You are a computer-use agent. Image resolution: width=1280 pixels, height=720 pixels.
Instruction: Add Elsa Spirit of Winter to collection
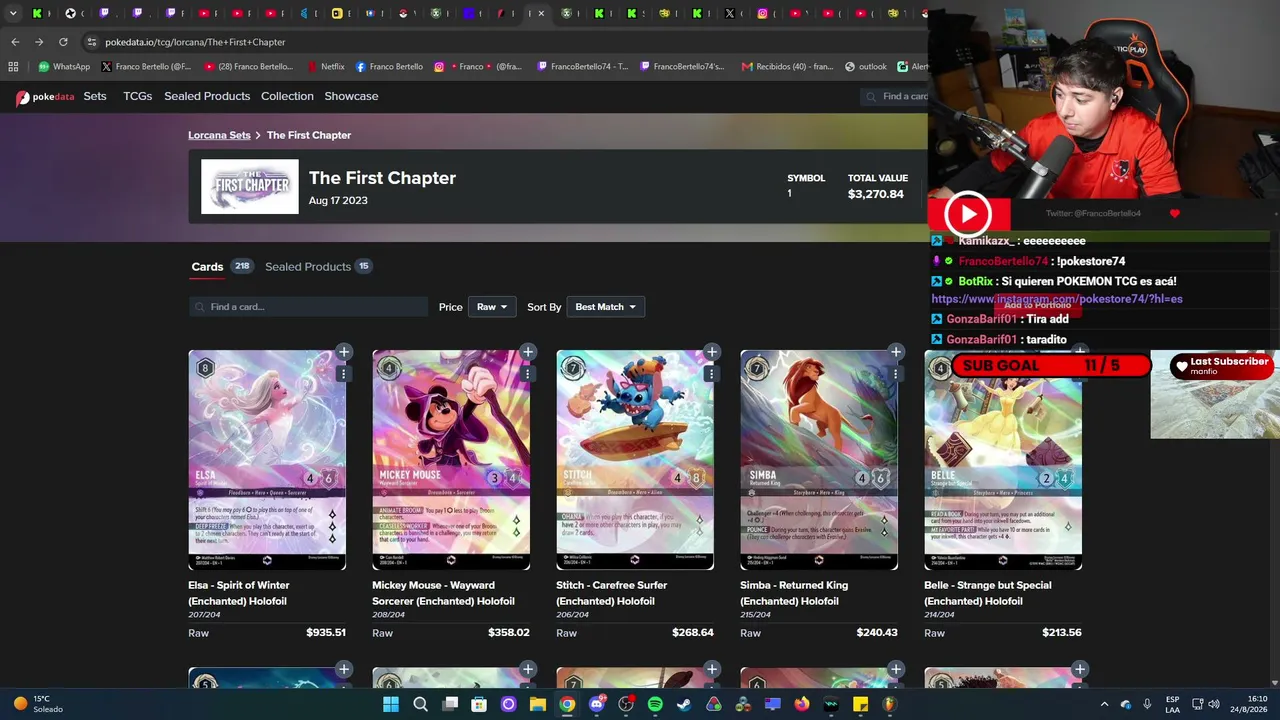344,352
